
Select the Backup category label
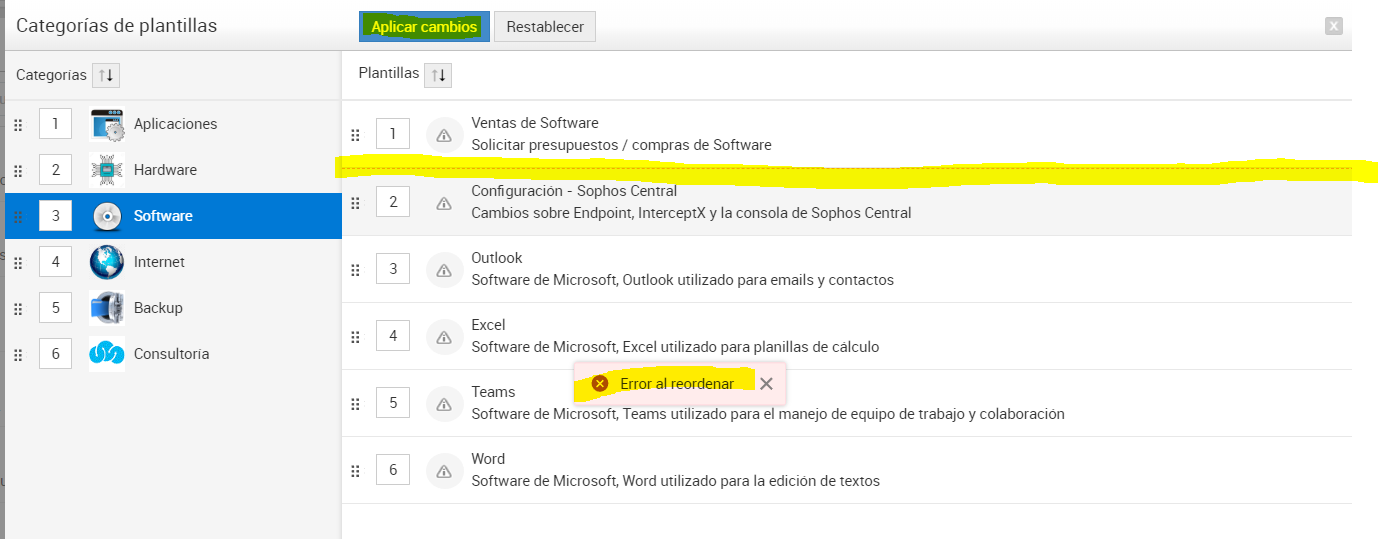(158, 308)
